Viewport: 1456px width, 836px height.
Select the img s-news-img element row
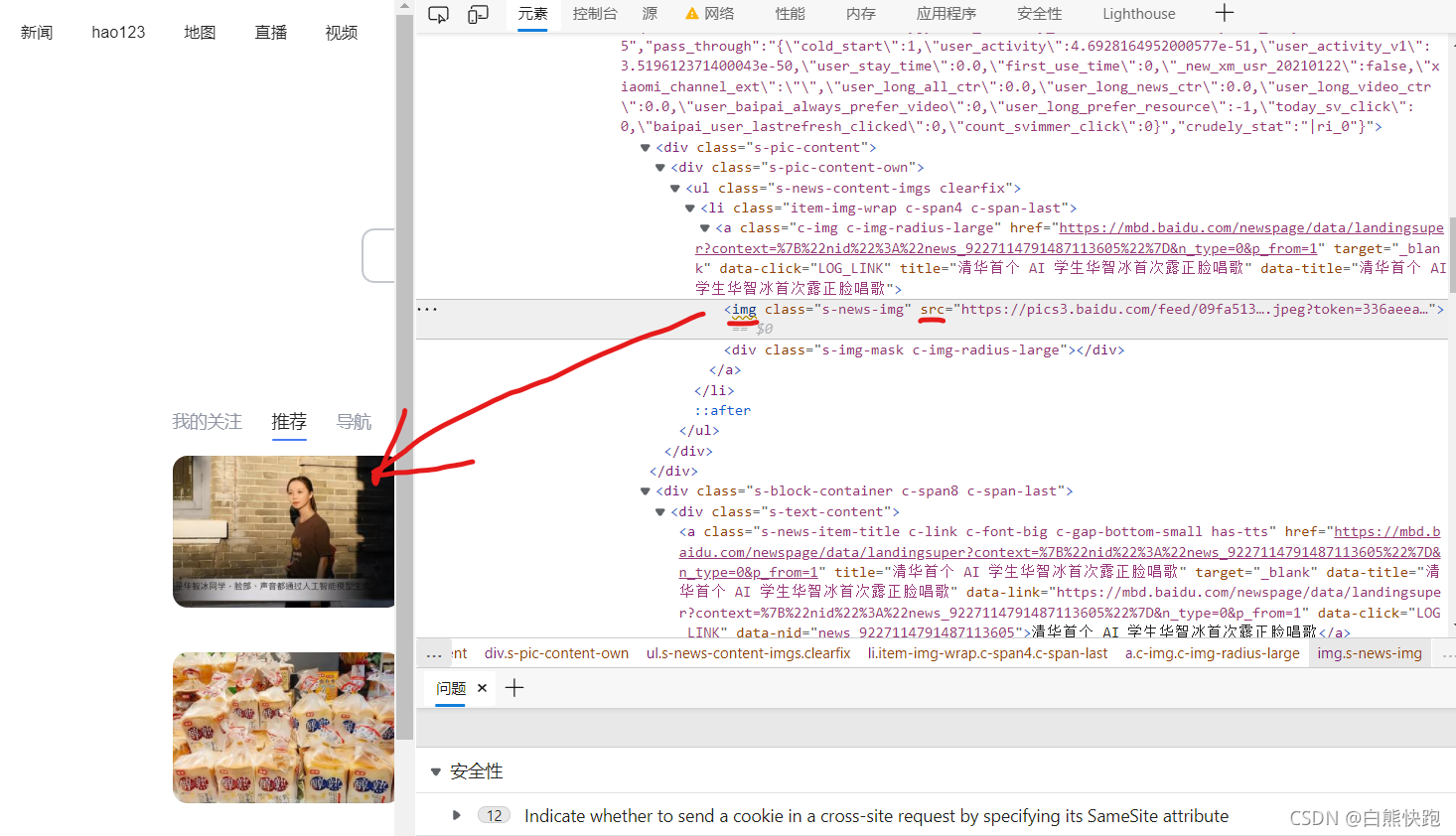click(932, 319)
